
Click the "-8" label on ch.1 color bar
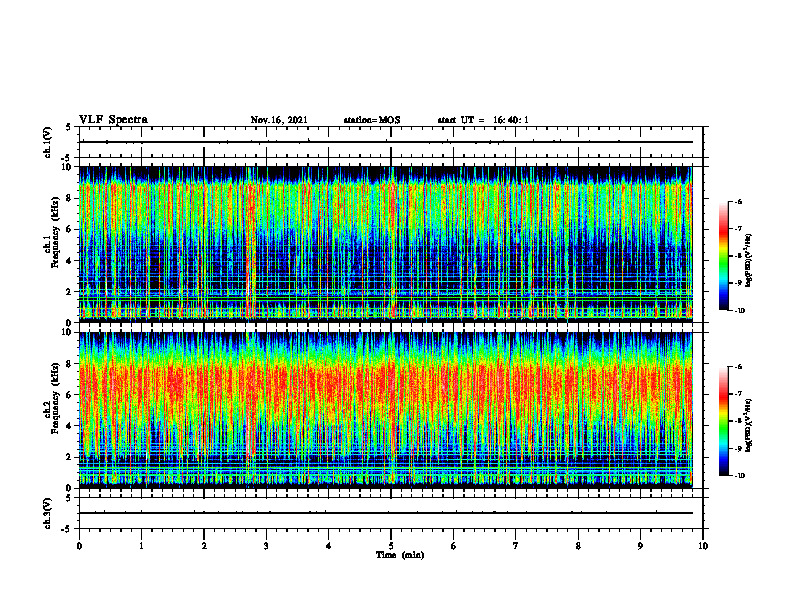click(x=738, y=256)
